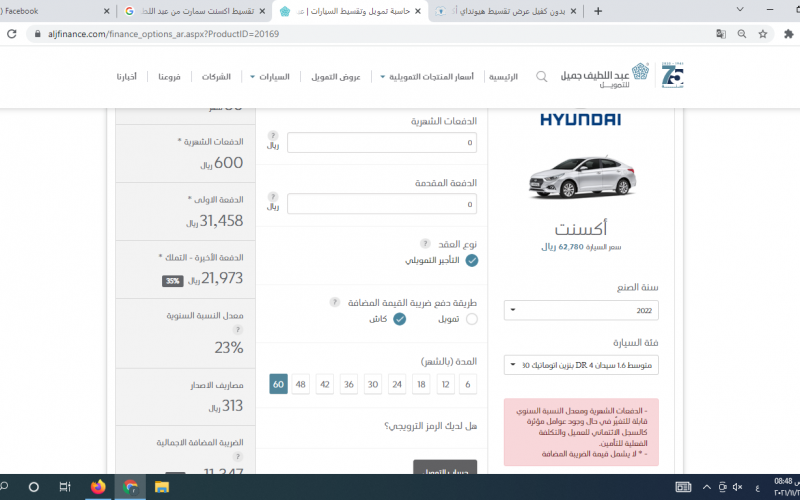This screenshot has width=800, height=500.
Task: Close the حاسبة تمويل وتقسيط السيارات tab
Action: [418, 11]
